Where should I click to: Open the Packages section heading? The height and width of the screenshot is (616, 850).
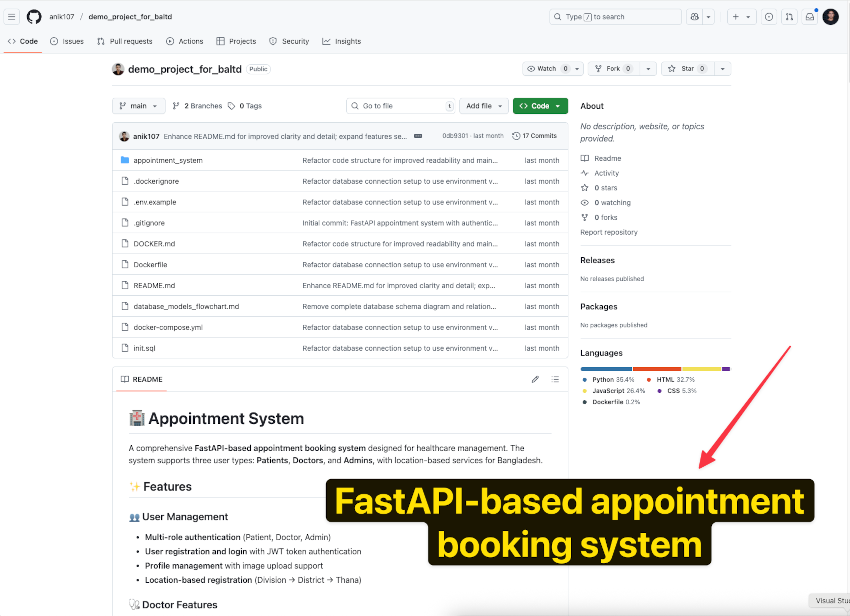(598, 306)
